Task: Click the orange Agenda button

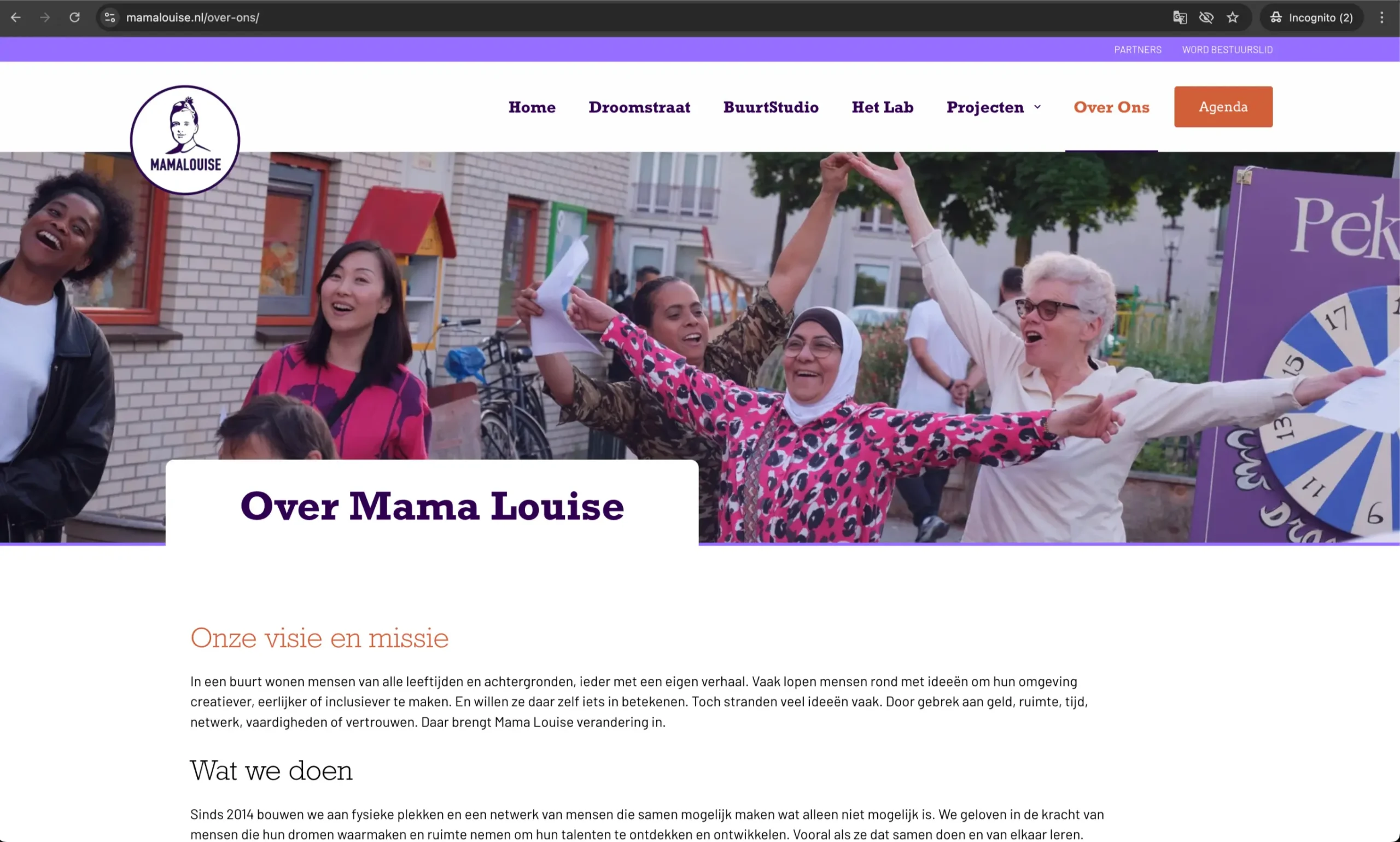Action: point(1223,107)
